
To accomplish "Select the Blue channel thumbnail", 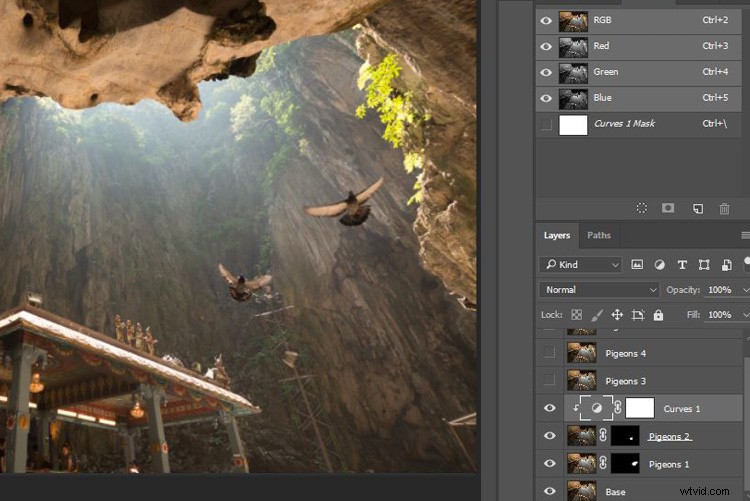I will pyautogui.click(x=573, y=99).
